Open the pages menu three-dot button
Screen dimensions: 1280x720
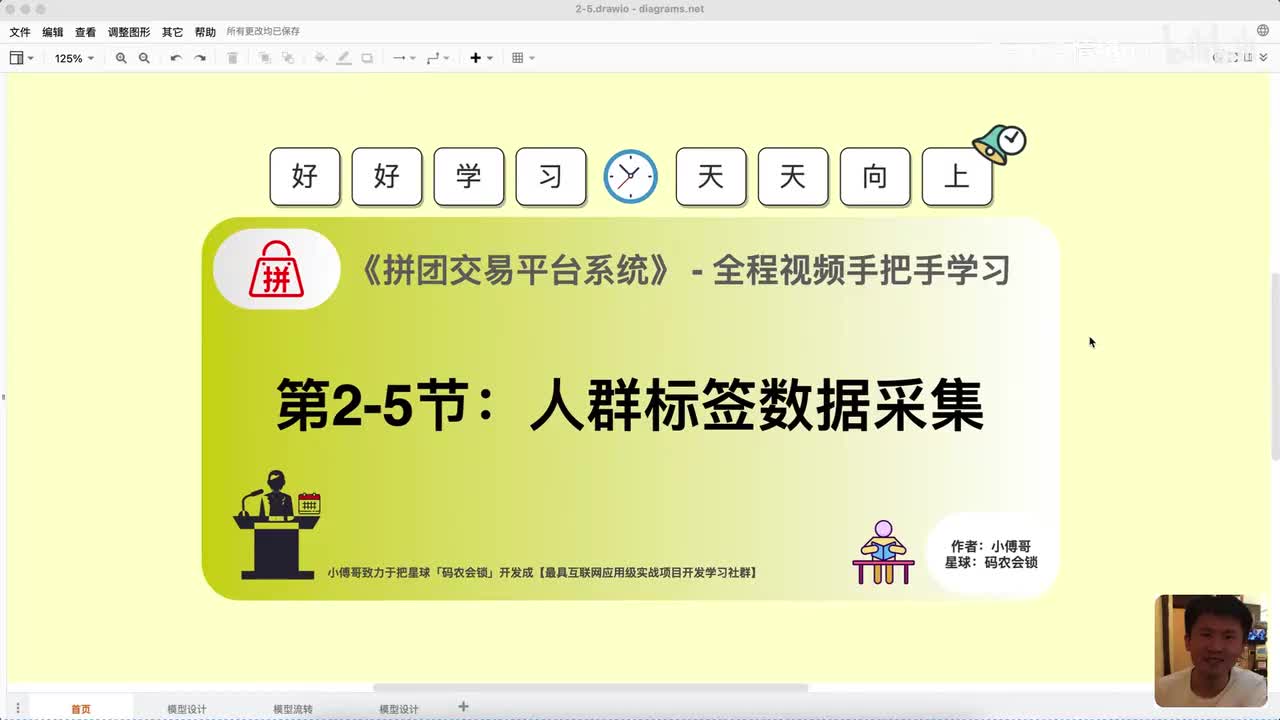point(17,708)
